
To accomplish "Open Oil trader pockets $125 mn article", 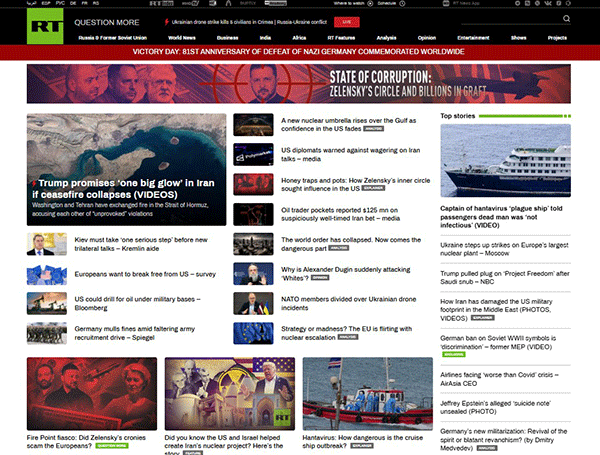I will click(341, 214).
